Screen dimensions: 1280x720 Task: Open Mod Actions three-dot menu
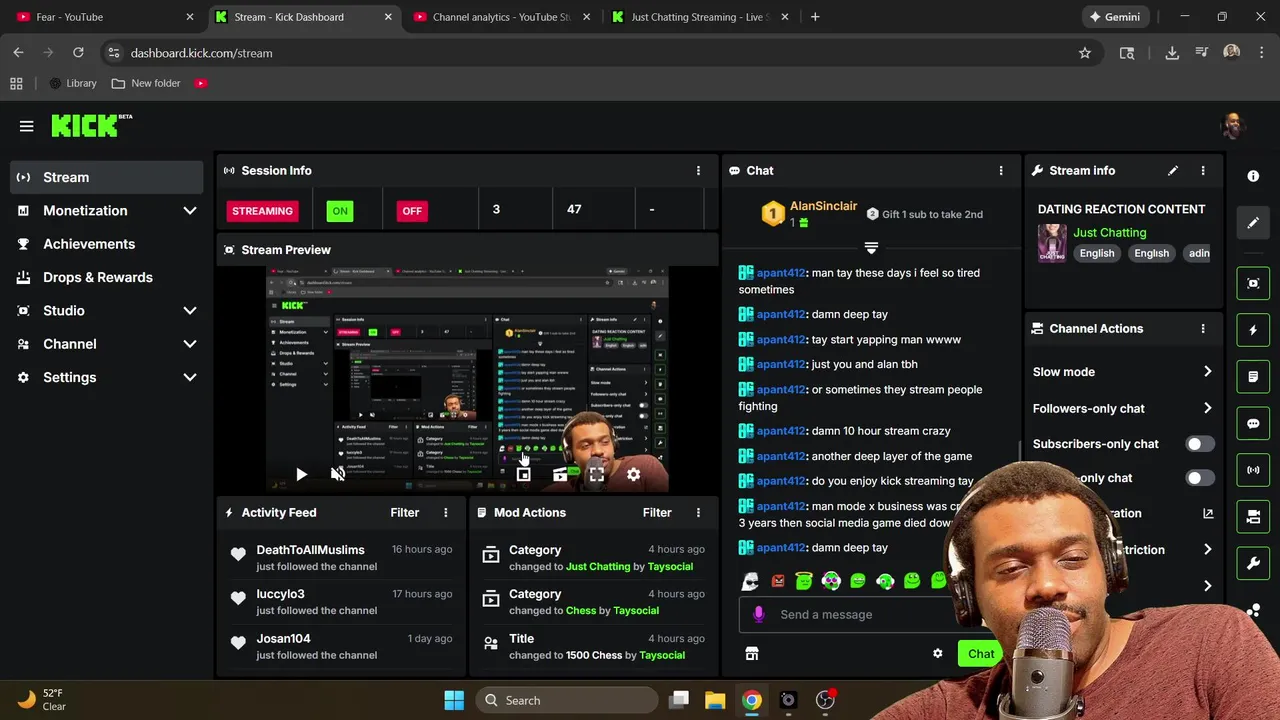tap(698, 513)
